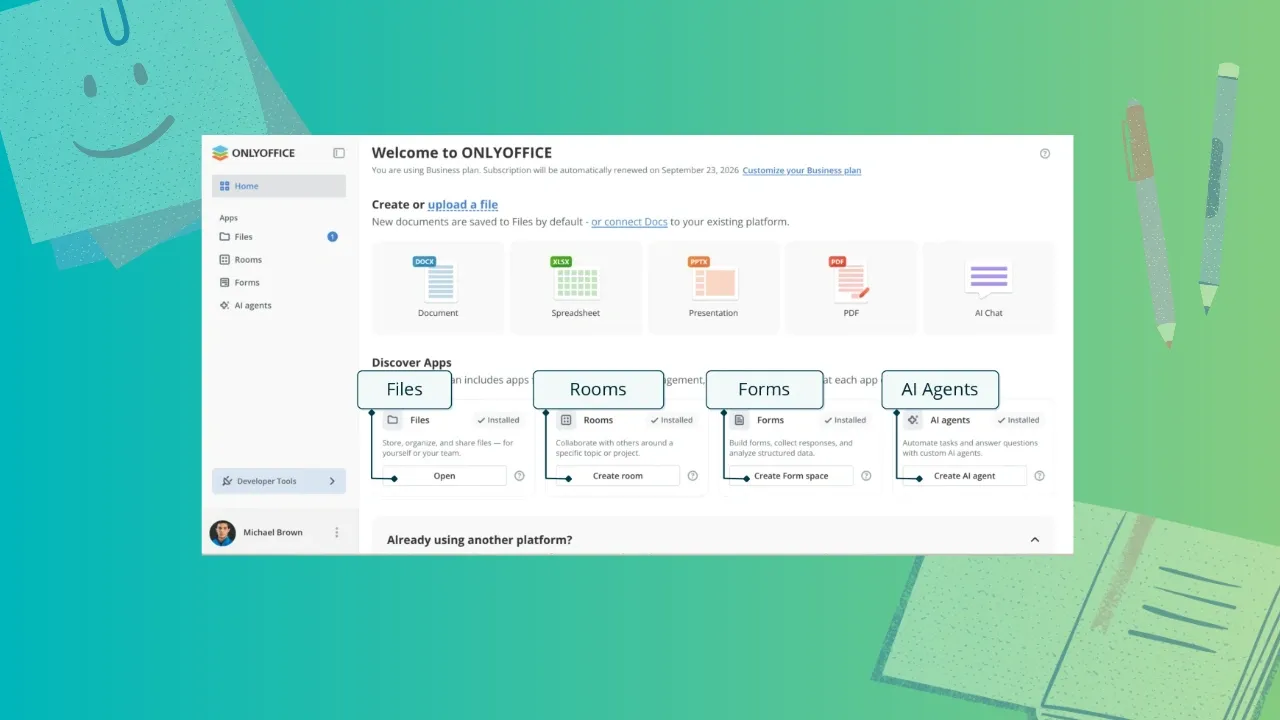Click the Installed badge in the AI agents card
Image resolution: width=1280 pixels, height=720 pixels.
[1018, 420]
